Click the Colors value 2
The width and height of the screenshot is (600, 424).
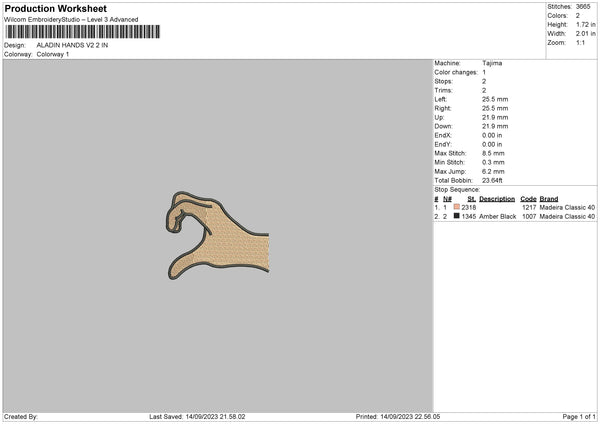[578, 16]
